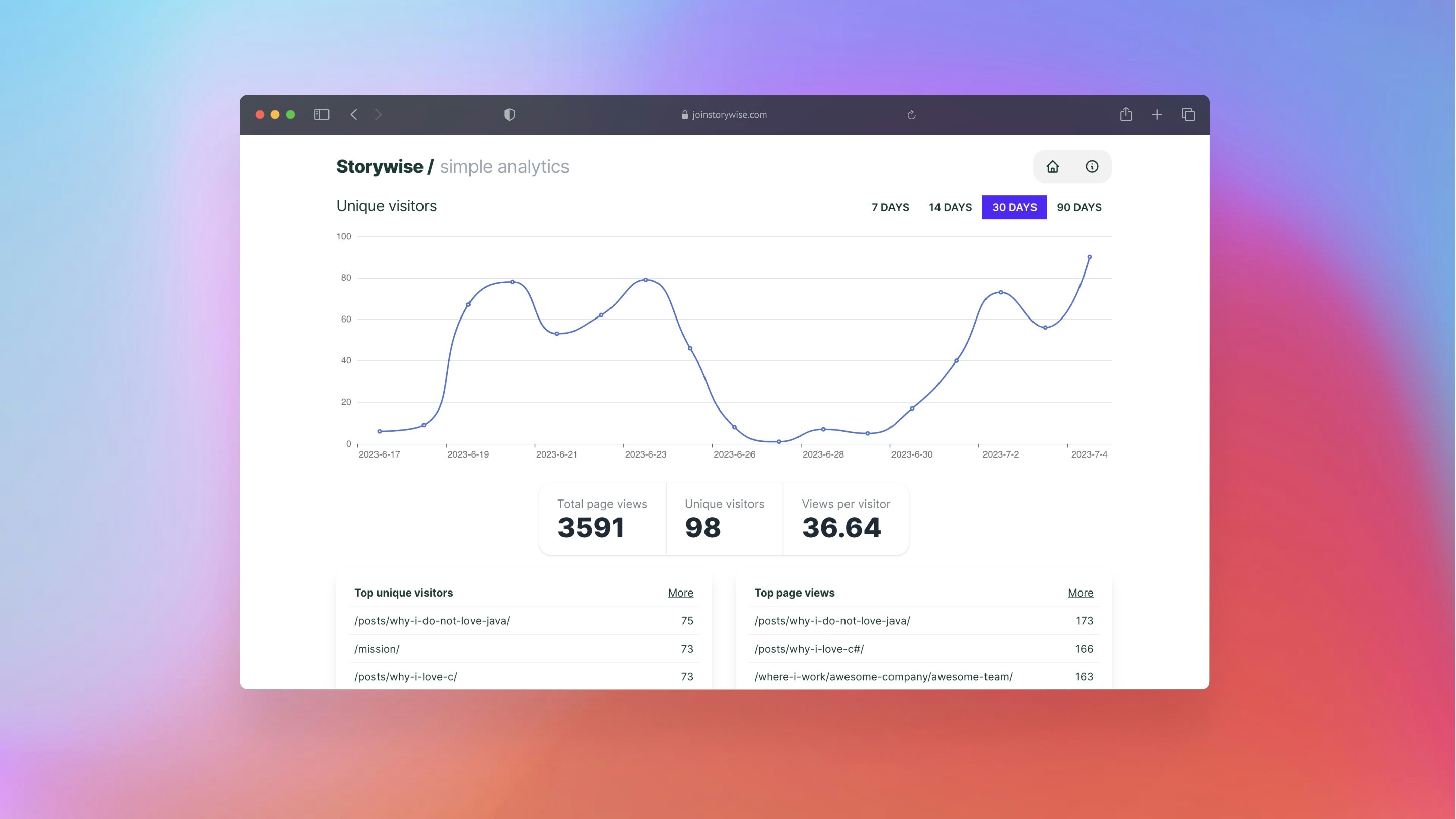Minimize the window with the yellow button
Screen dimensions: 1456x819
(x=275, y=115)
